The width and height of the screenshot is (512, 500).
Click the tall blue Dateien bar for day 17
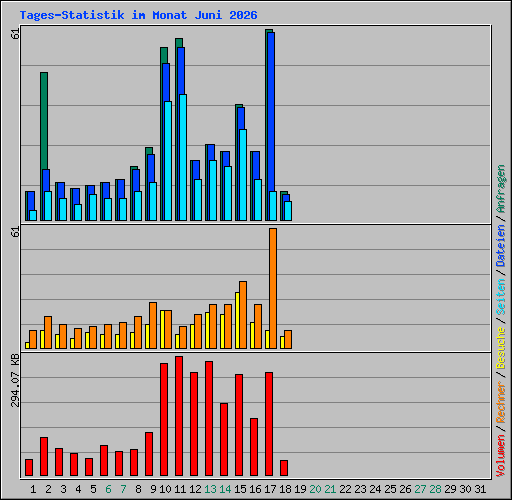[271, 112]
